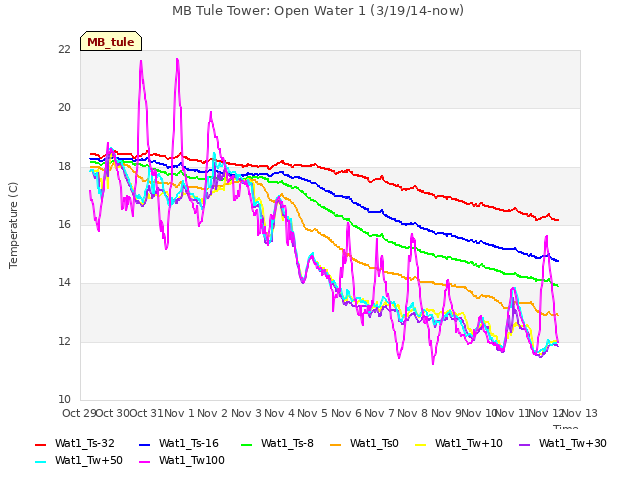The width and height of the screenshot is (640, 480).
Task: Toggle the Wat1_Tw100 legend entry
Action: [x=182, y=460]
